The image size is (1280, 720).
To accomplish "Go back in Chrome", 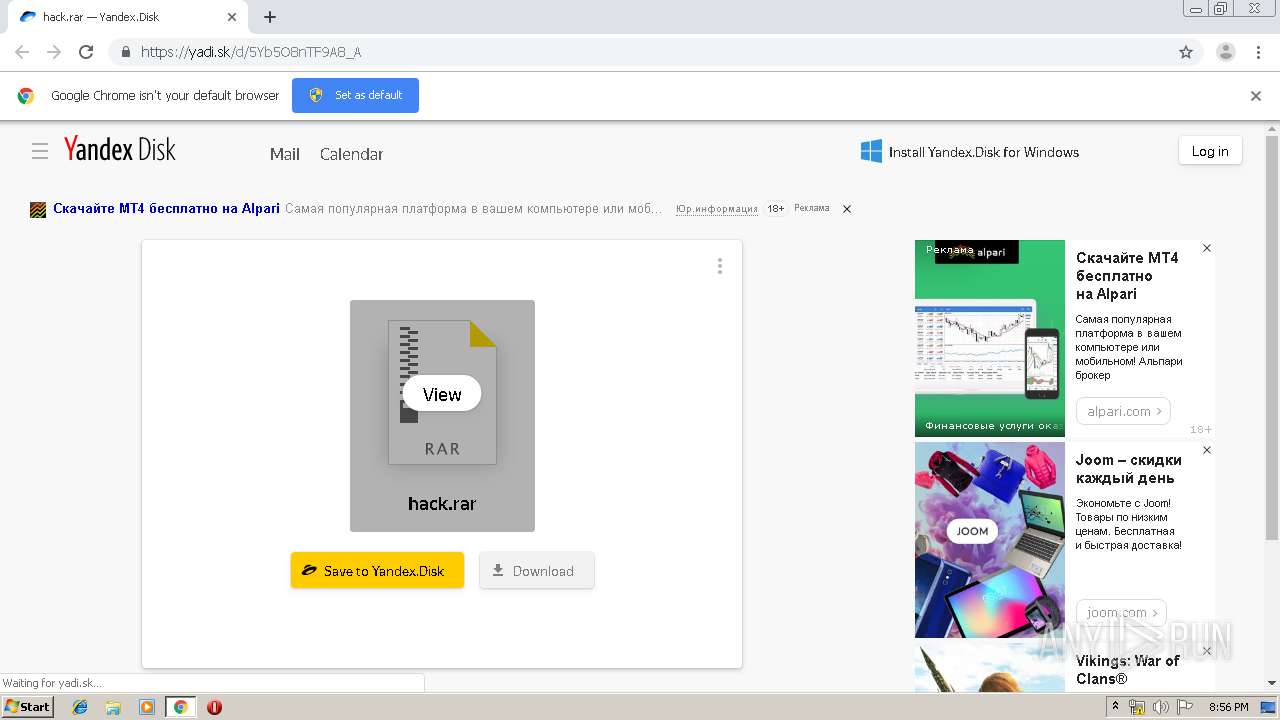I will [x=22, y=52].
